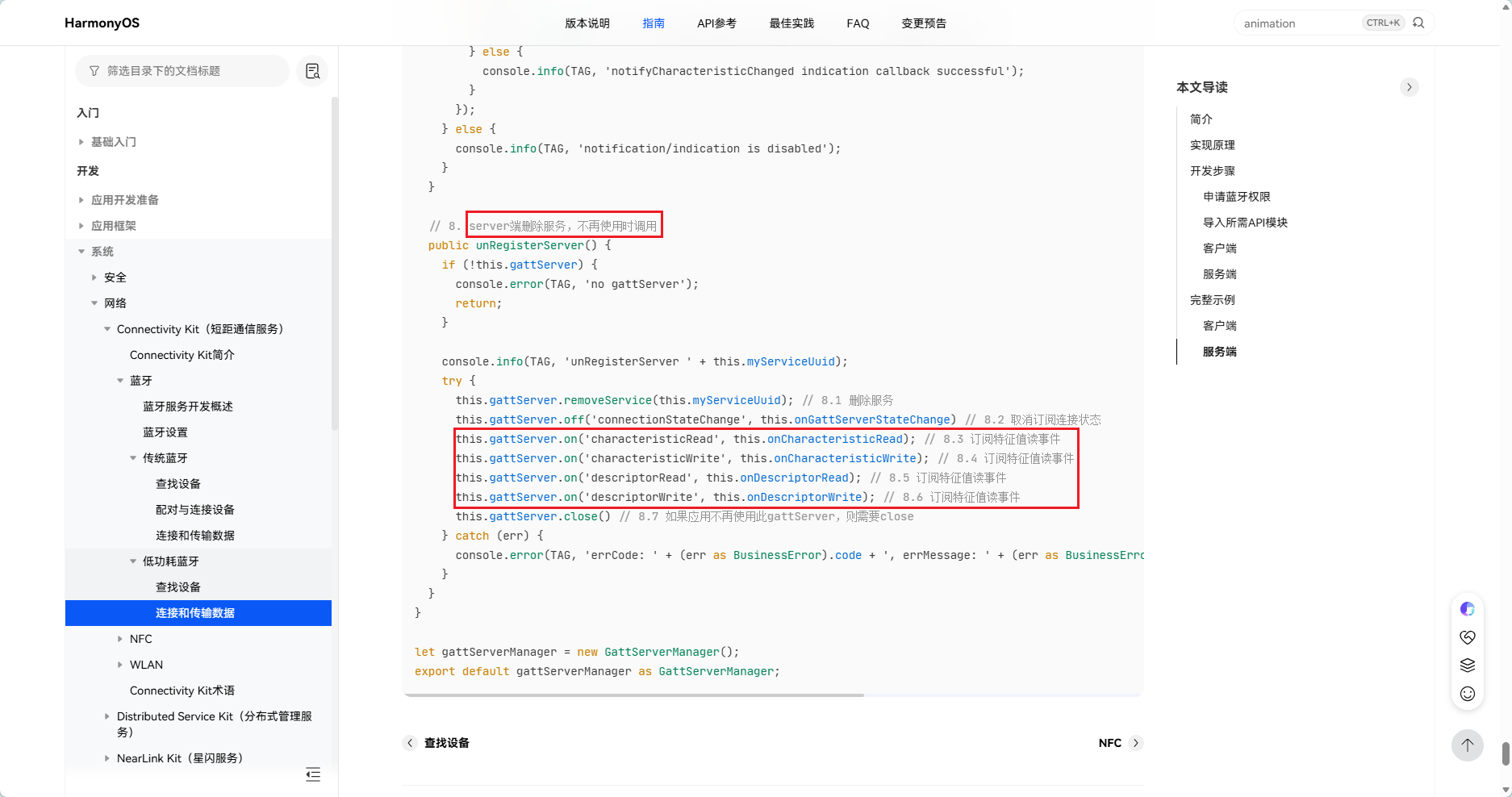Image resolution: width=1512 pixels, height=797 pixels.
Task: Expand the NFC tree node
Action: click(x=120, y=639)
